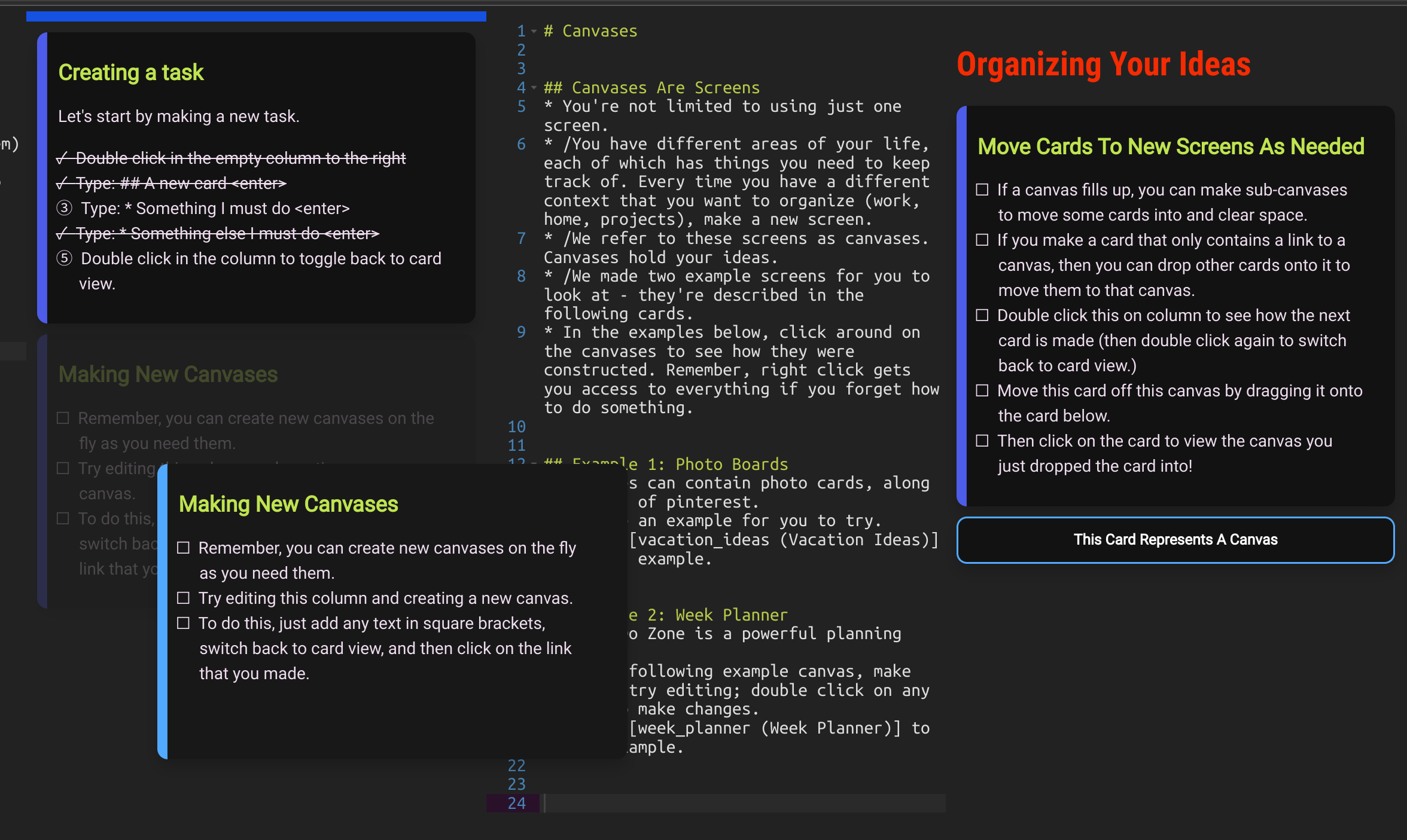Collapse the '# Canvases' fold arrow
This screenshot has height=840, width=1407.
coord(534,31)
